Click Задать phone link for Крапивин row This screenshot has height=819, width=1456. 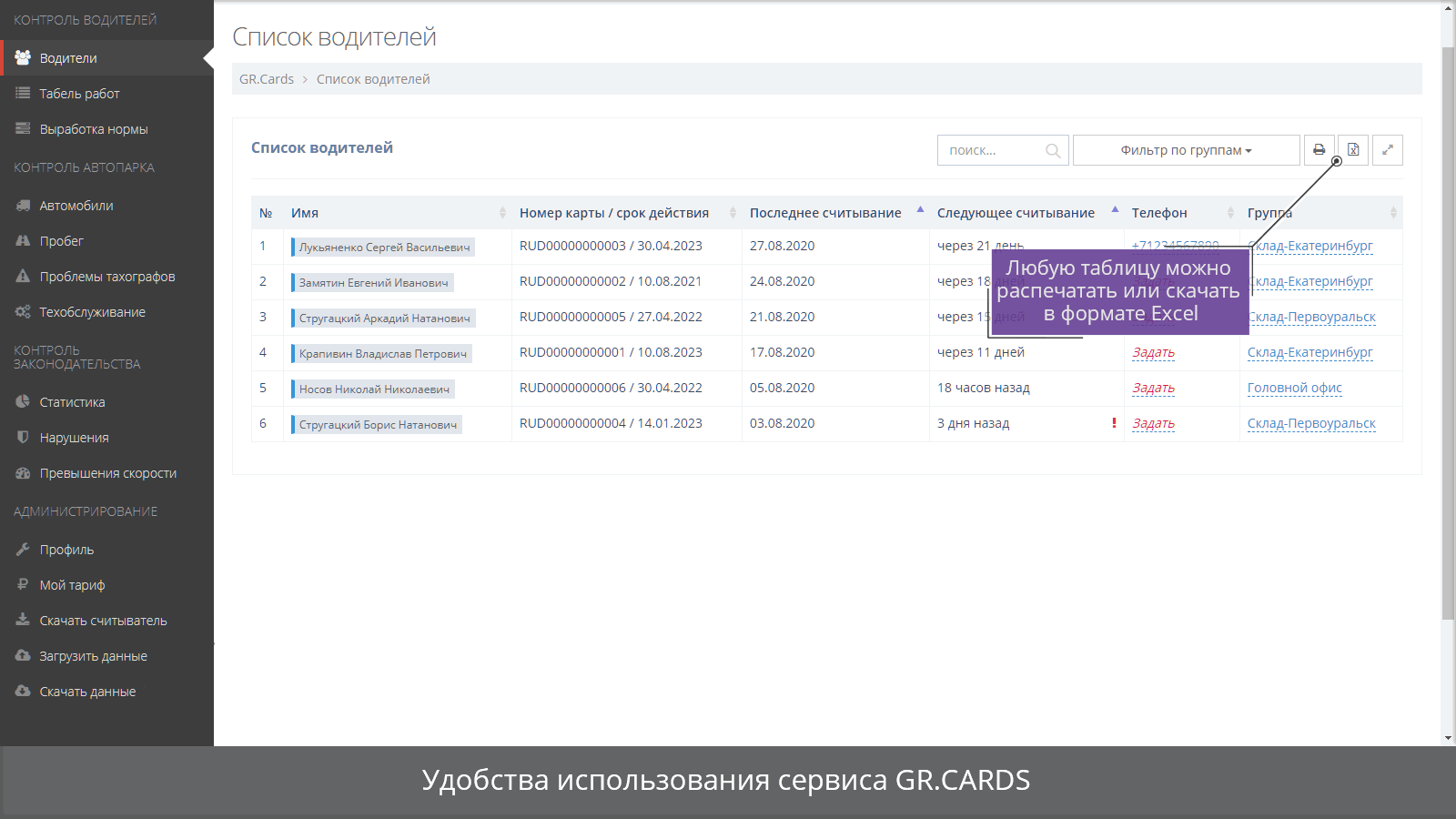tap(1153, 352)
